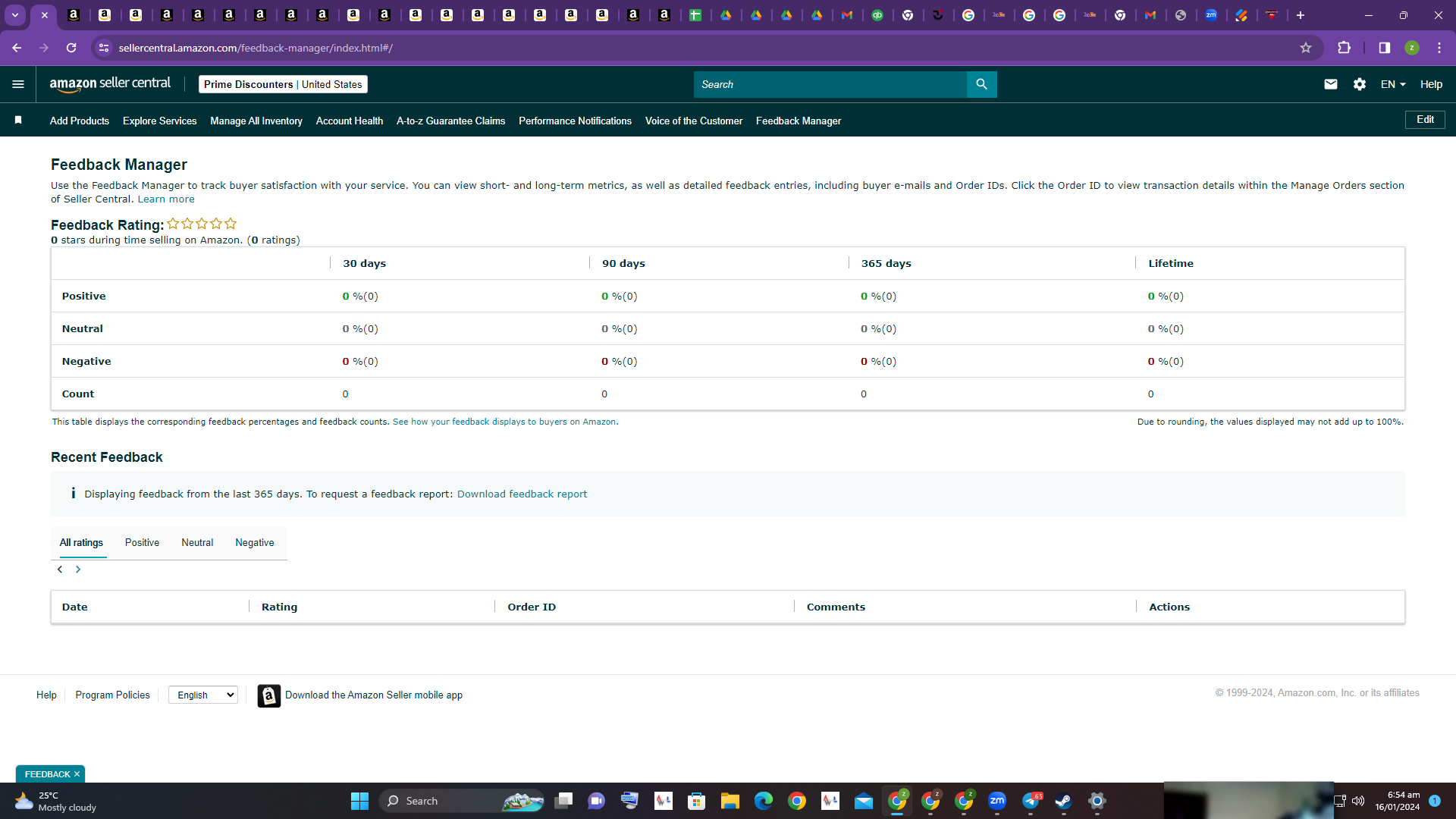The width and height of the screenshot is (1456, 819).
Task: Select the All ratings tab
Action: point(81,543)
